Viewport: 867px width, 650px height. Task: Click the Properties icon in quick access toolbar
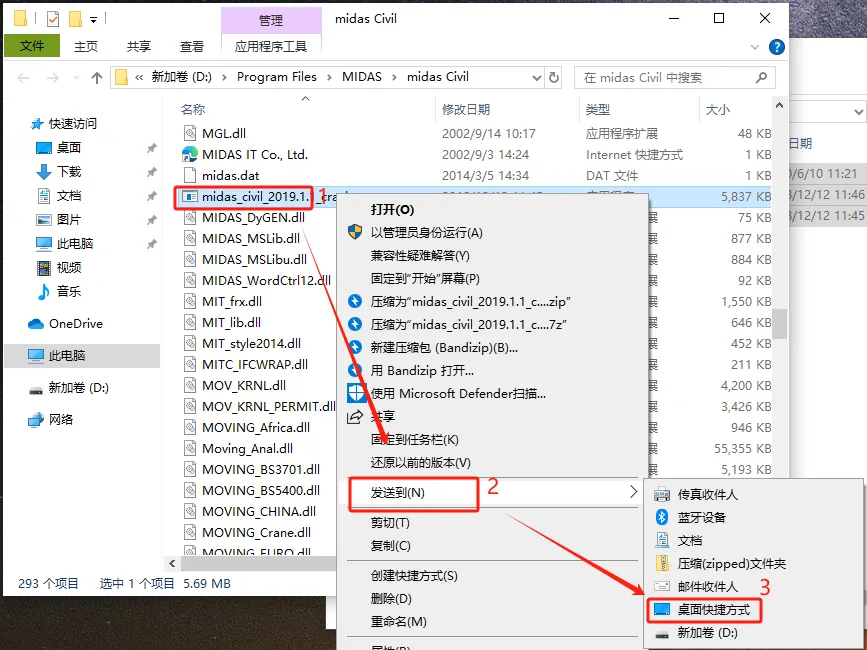pyautogui.click(x=53, y=19)
